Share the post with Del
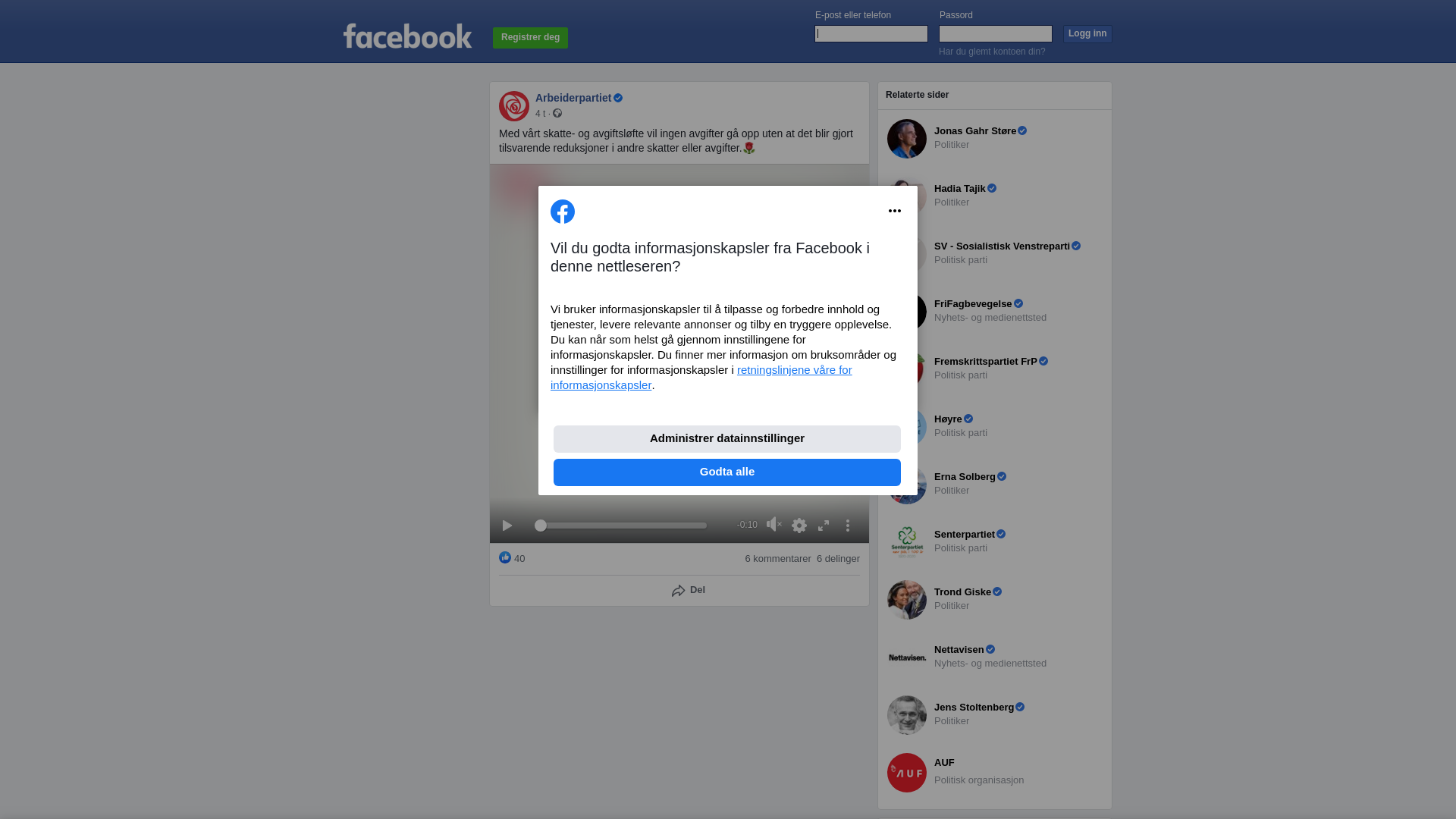Viewport: 1456px width, 819px height. click(x=689, y=591)
